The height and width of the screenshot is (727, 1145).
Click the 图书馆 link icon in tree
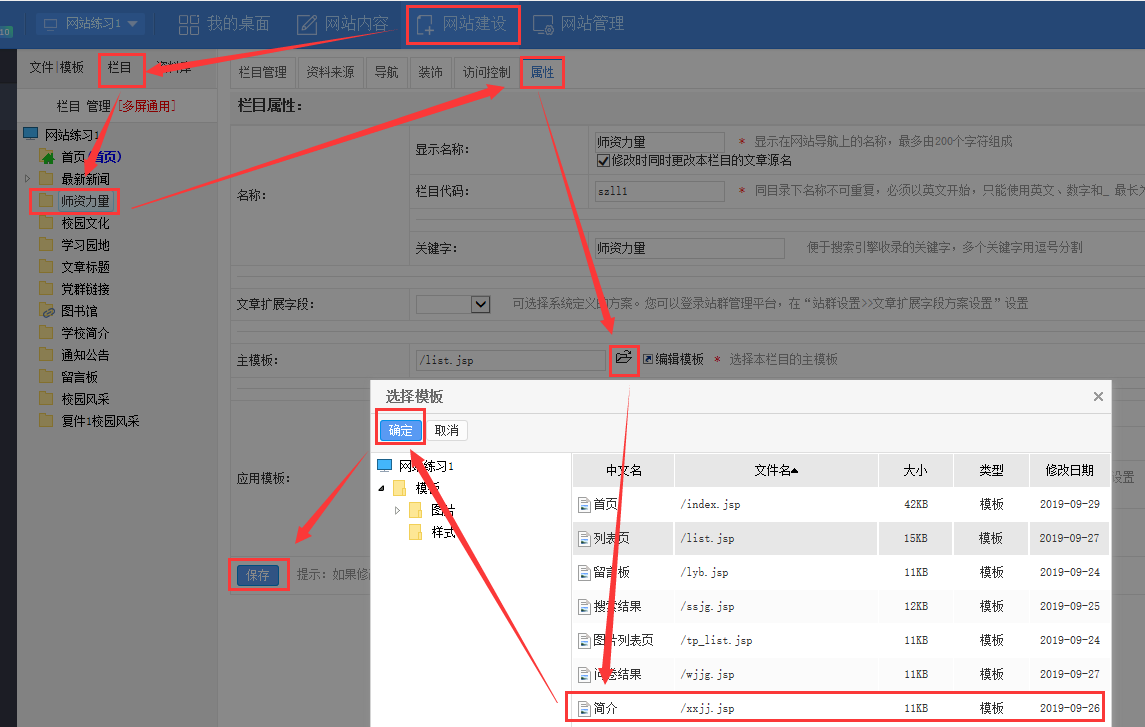pos(47,311)
